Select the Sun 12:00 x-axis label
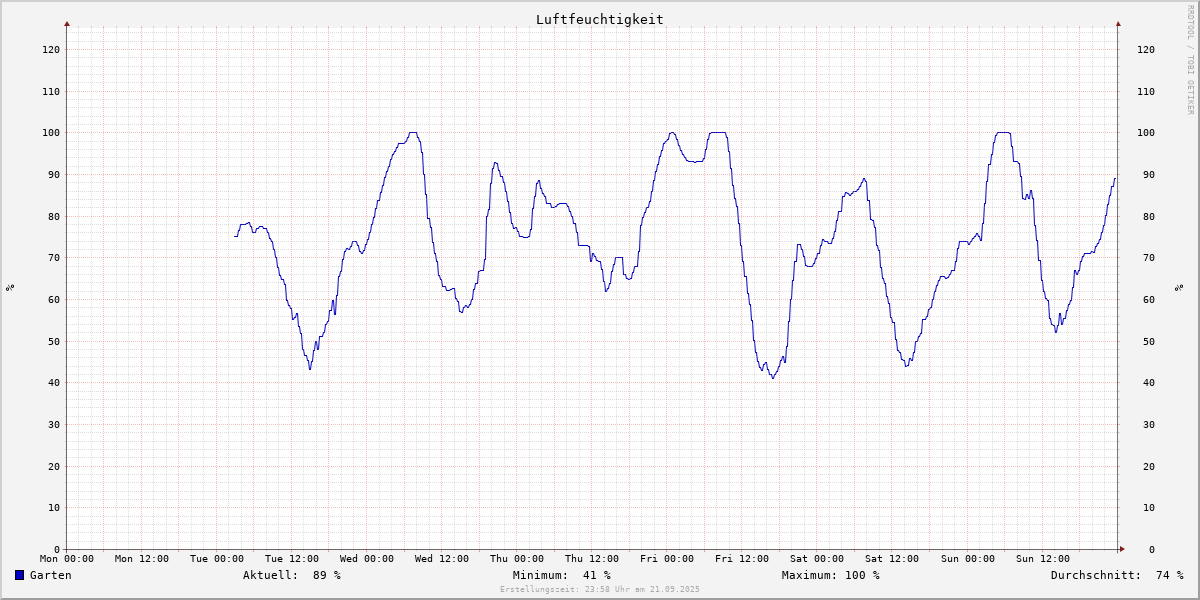1200x600 pixels. 1042,558
